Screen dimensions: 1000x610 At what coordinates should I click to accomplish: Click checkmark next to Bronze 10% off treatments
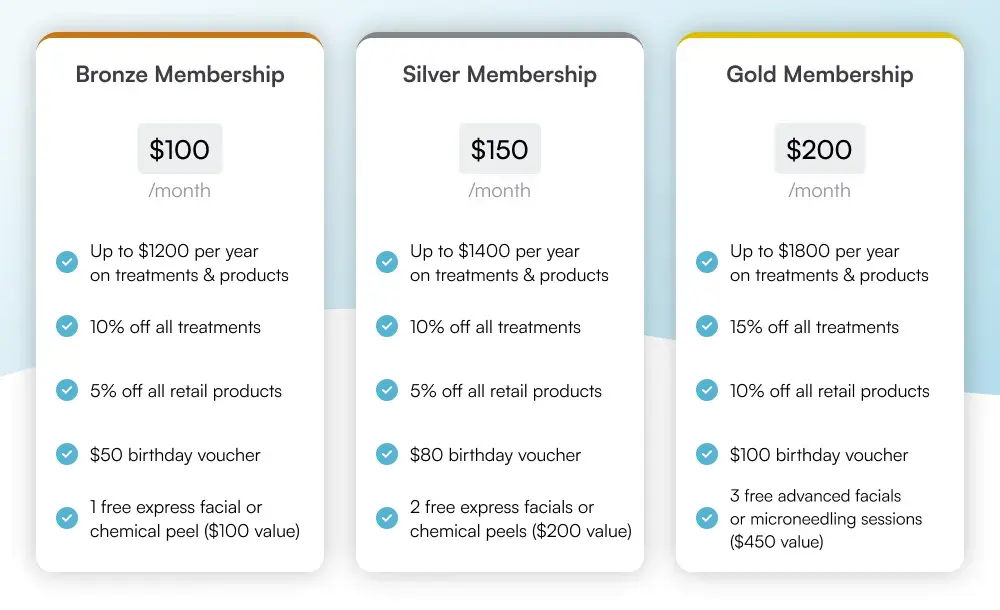[67, 326]
